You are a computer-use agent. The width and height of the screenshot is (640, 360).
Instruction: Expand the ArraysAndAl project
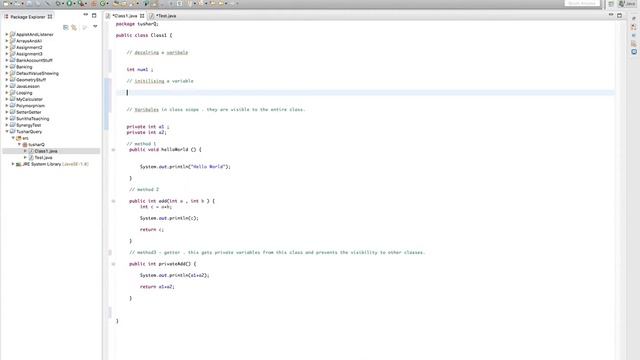[7, 41]
